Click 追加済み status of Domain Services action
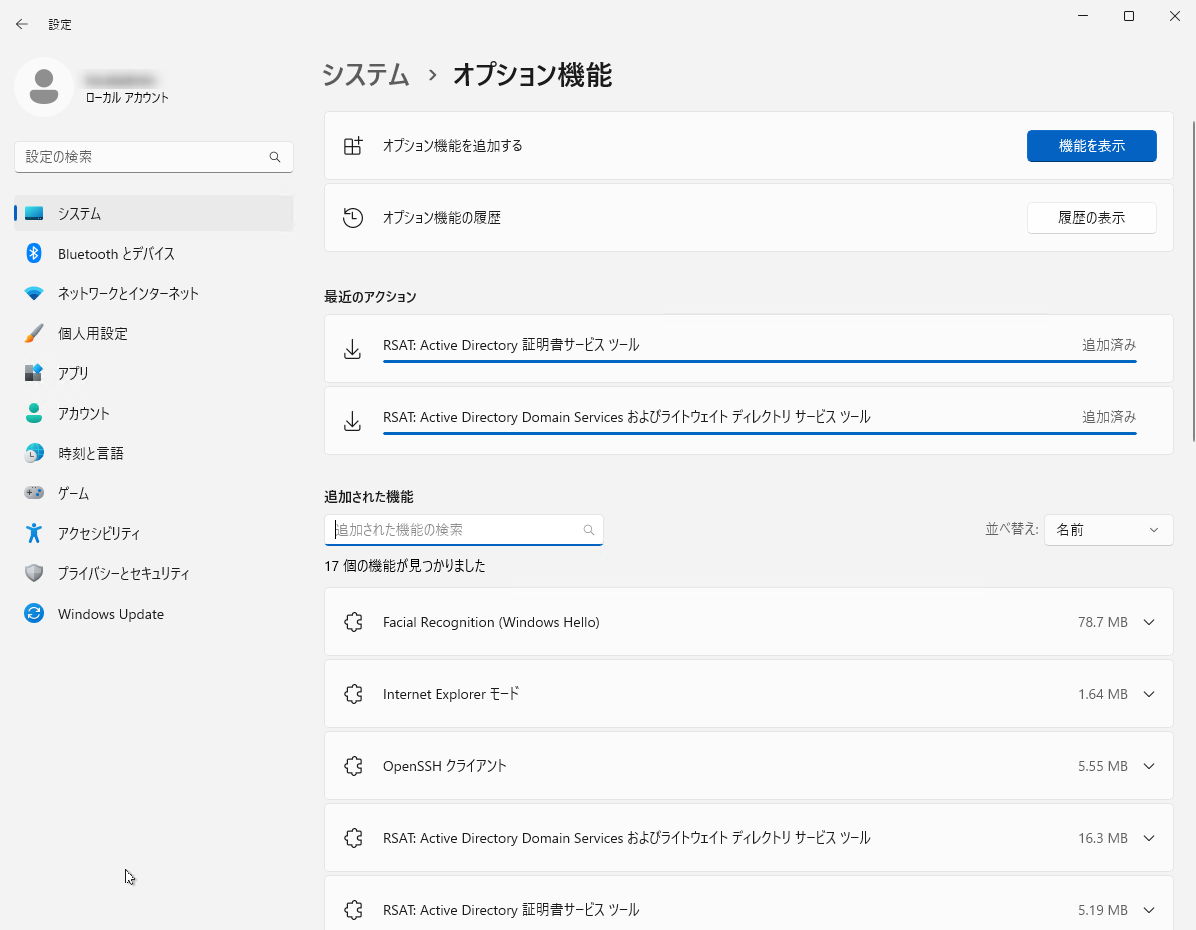The image size is (1196, 930). (x=1109, y=417)
